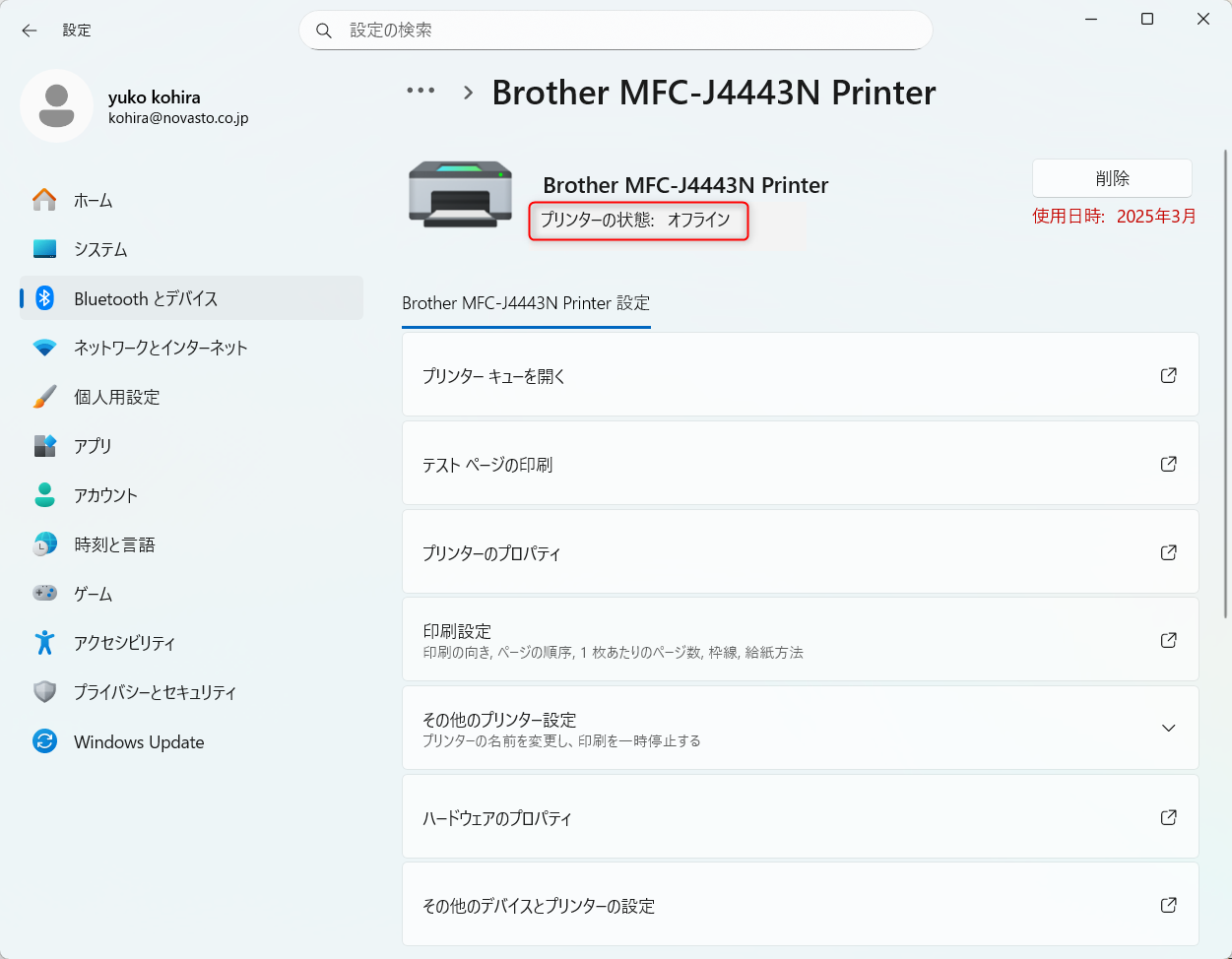Open ハードウェアのプロパティ
The image size is (1232, 959).
pyautogui.click(x=800, y=817)
